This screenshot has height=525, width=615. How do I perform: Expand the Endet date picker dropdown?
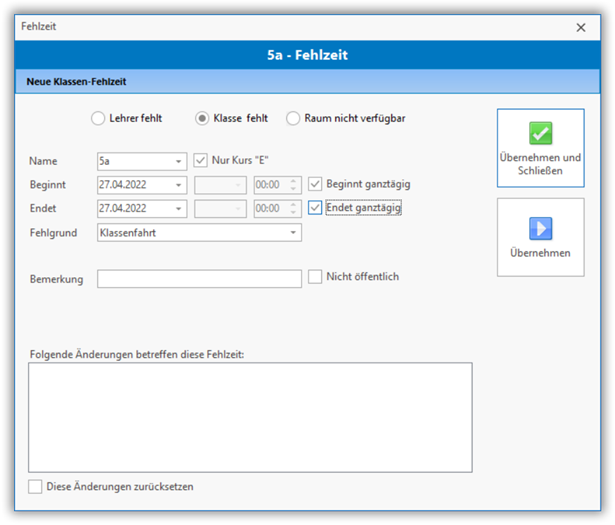(179, 209)
